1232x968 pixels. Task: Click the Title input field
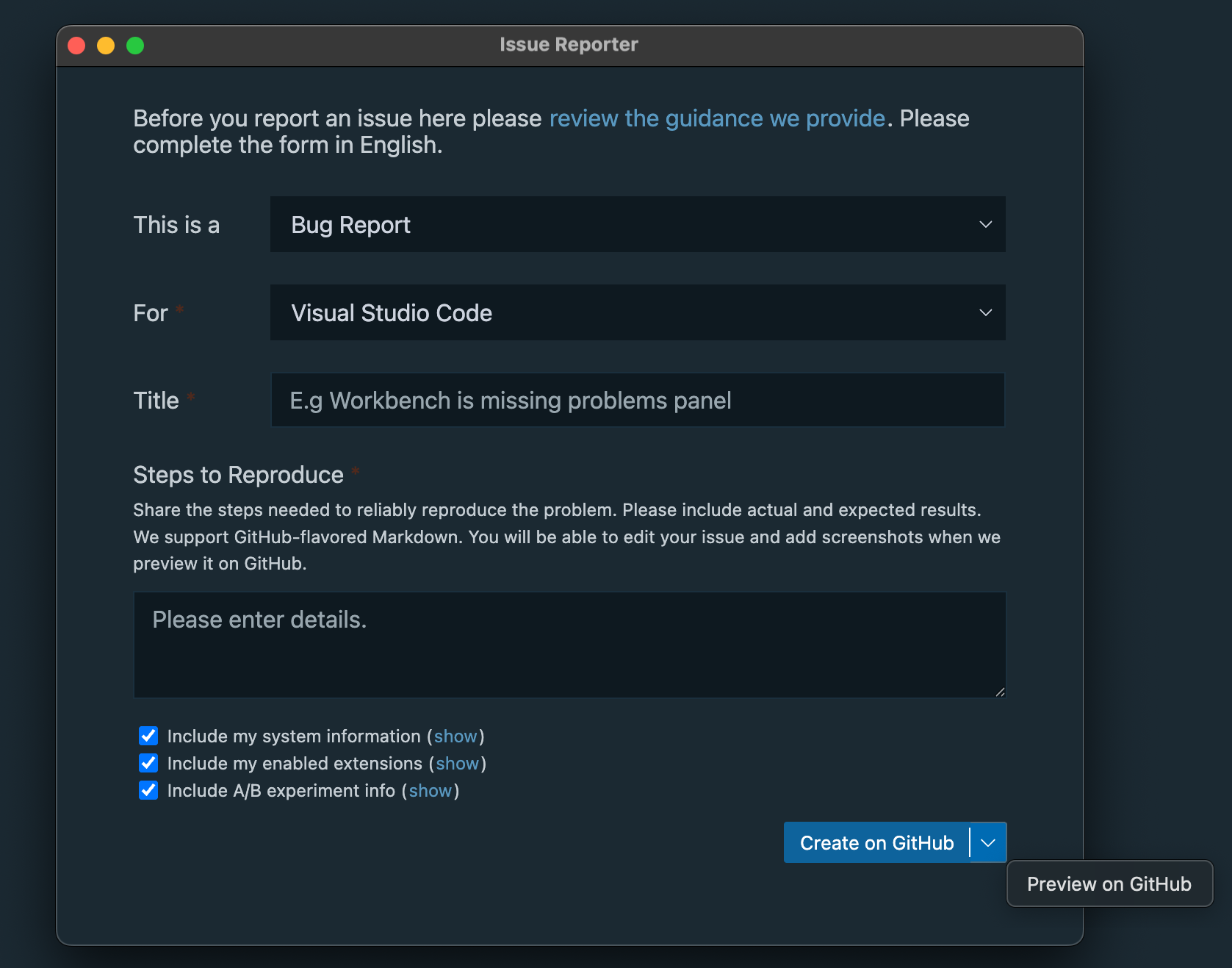coord(636,400)
